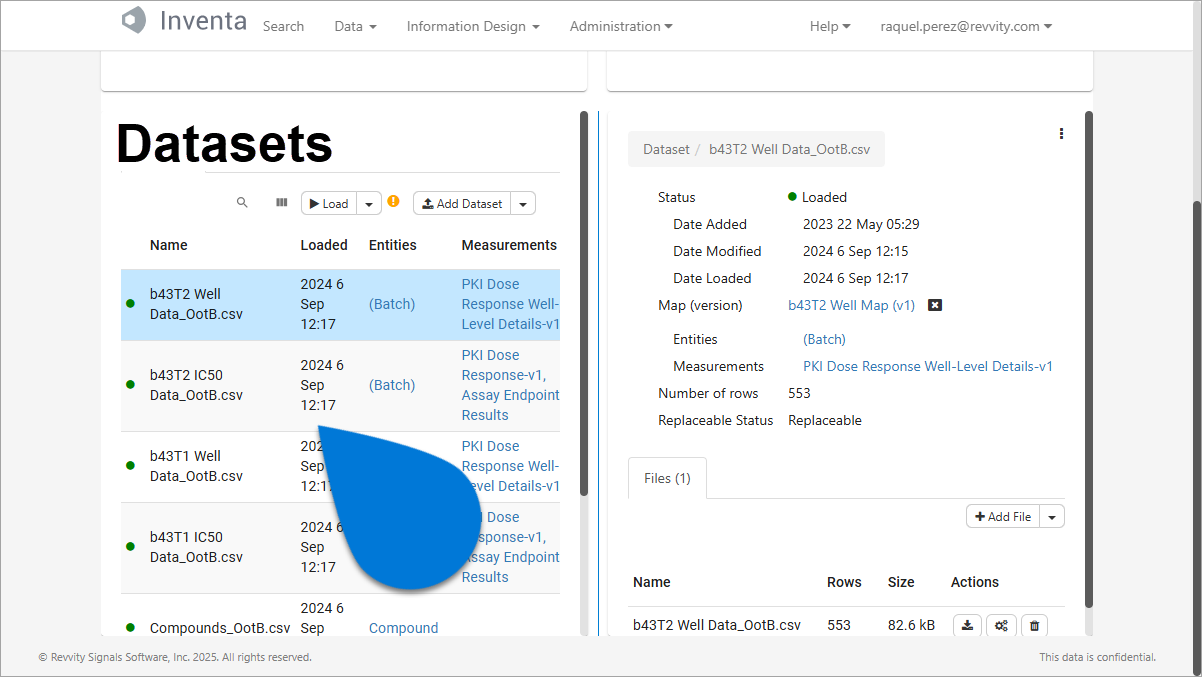
Task: Click the orange warning indicator next to Load
Action: 393,201
